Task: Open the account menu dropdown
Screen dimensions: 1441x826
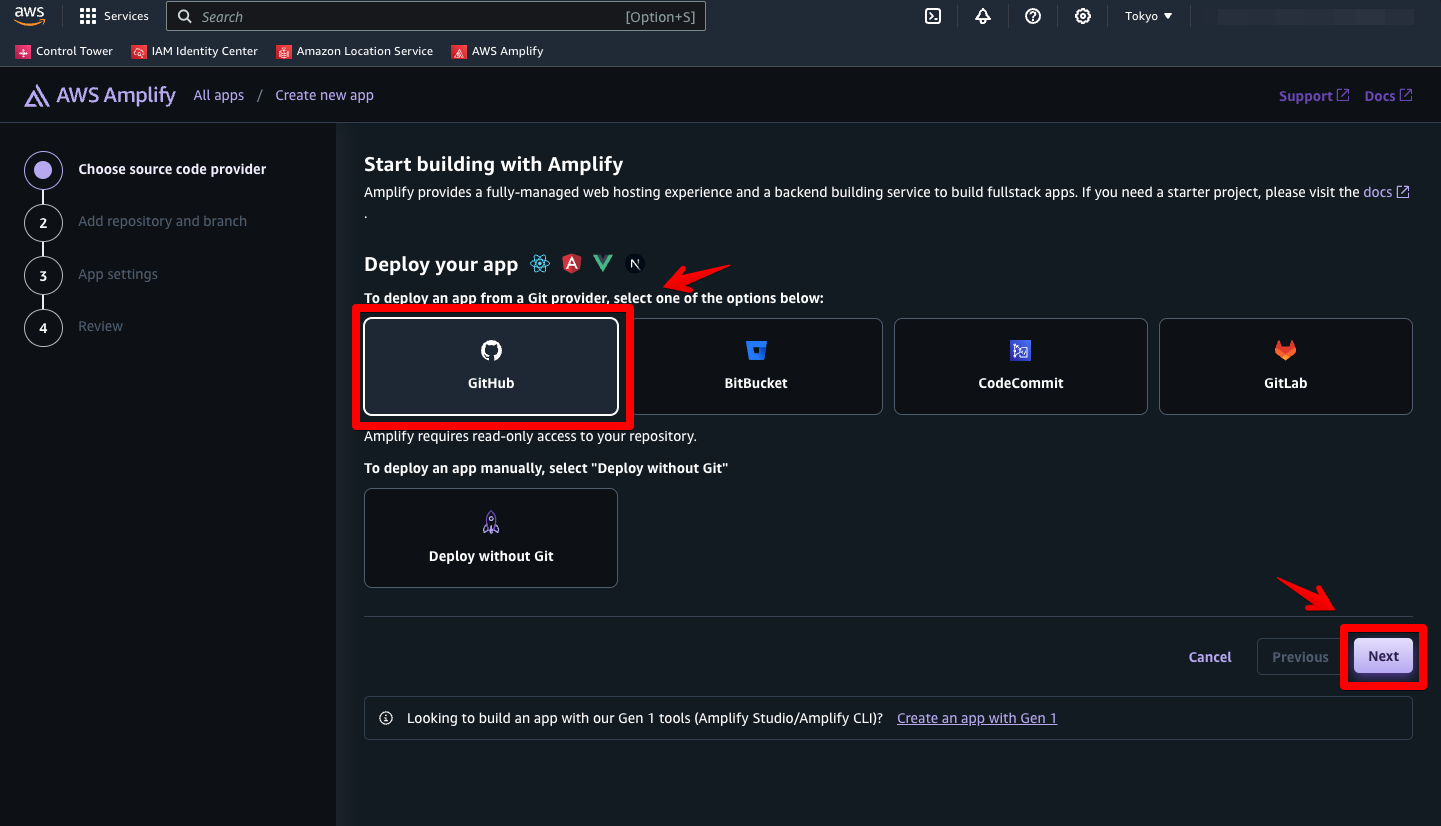Action: tap(1314, 16)
